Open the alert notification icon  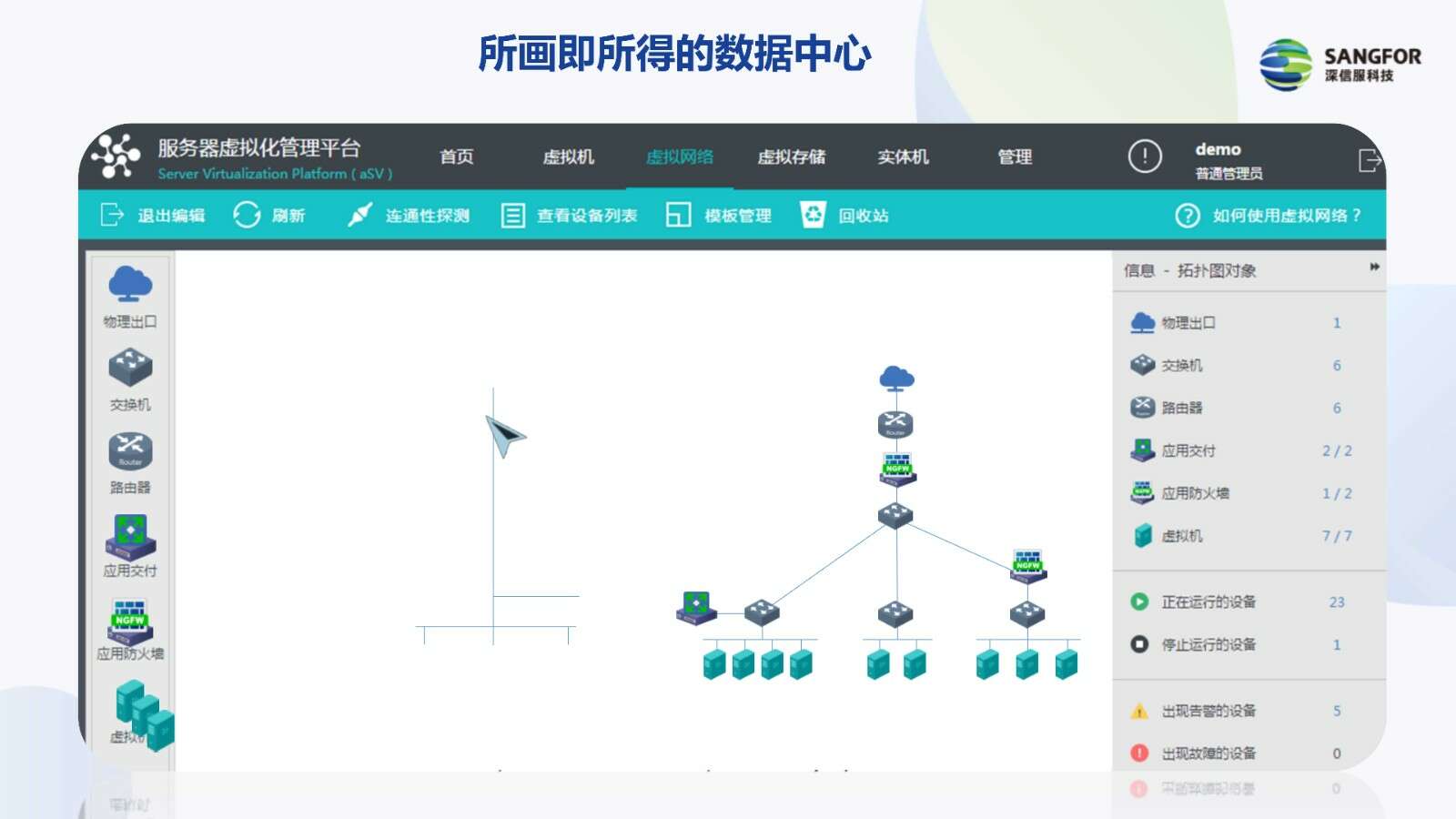pos(1145,157)
